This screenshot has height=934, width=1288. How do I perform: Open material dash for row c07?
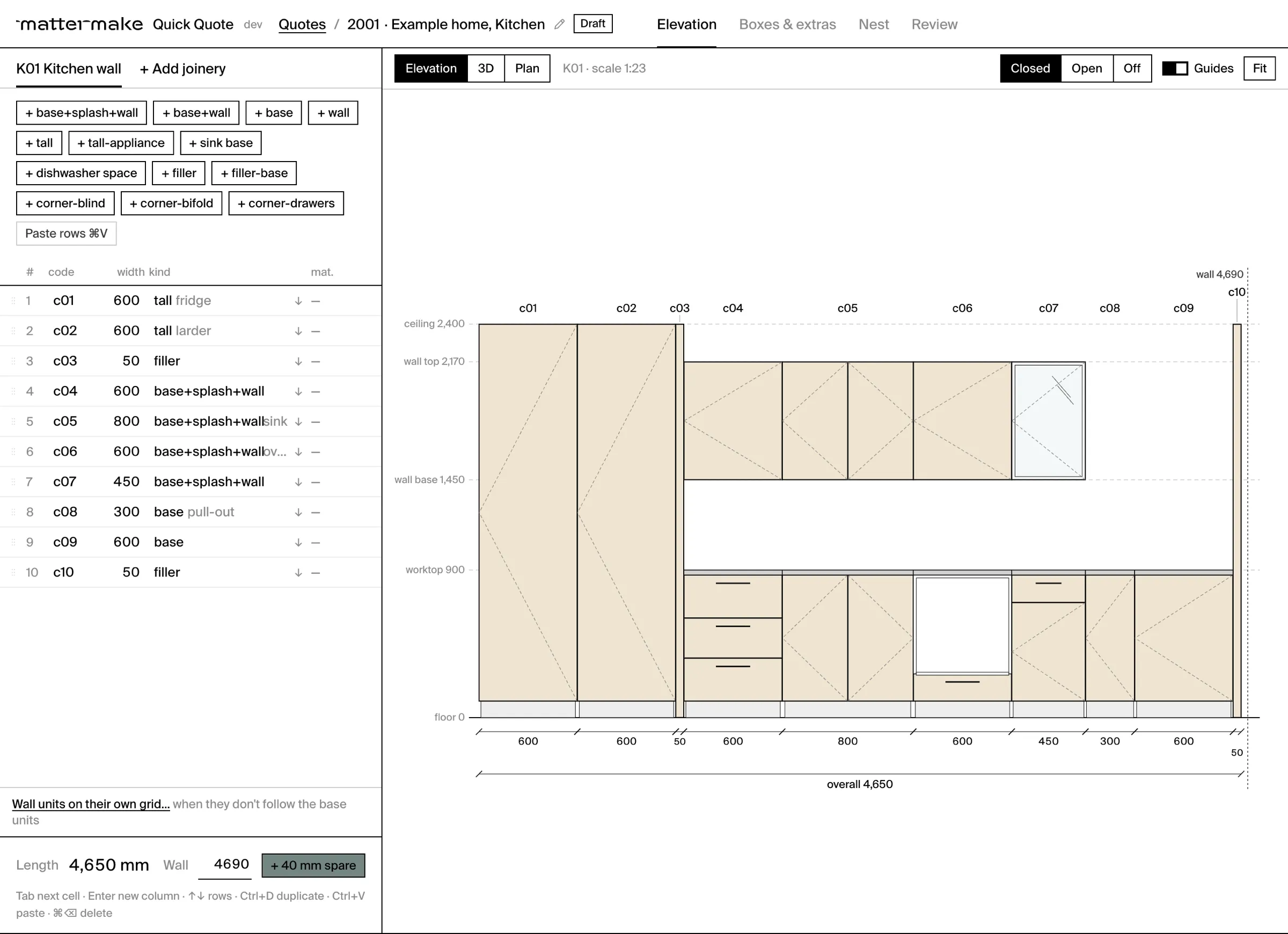(x=316, y=482)
